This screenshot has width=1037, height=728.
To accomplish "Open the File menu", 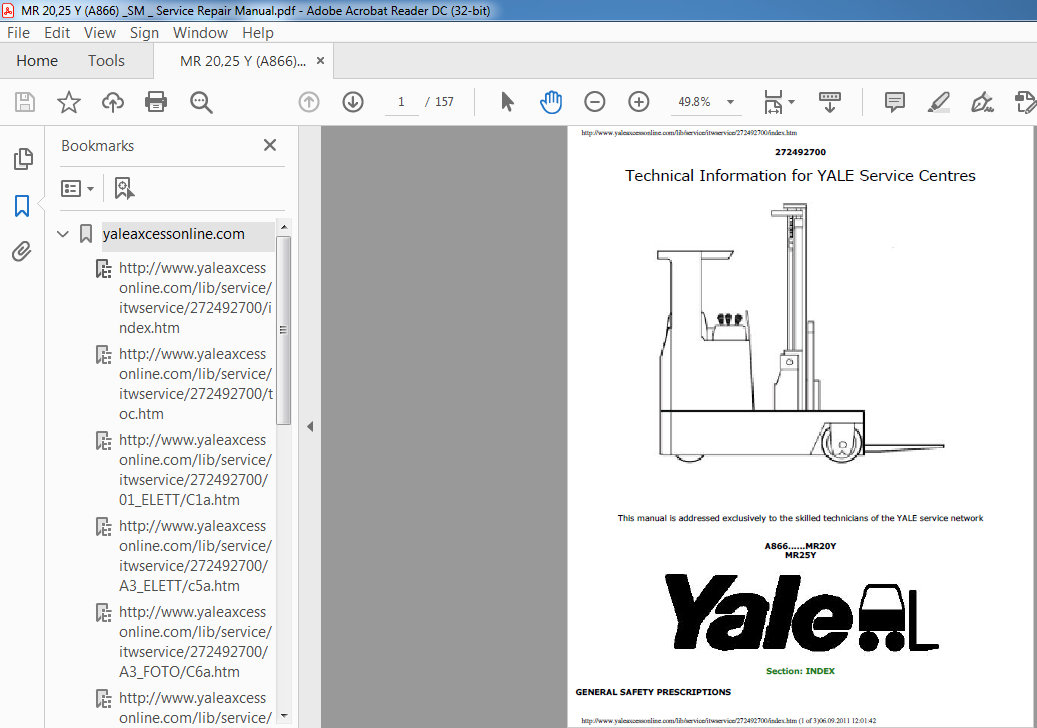I will coord(18,32).
